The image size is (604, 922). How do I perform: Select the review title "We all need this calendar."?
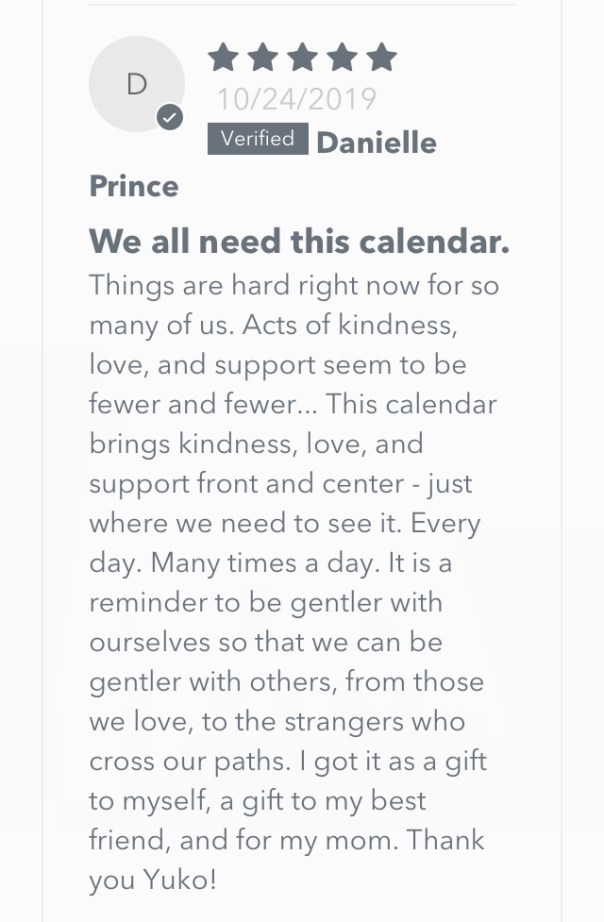pyautogui.click(x=299, y=241)
